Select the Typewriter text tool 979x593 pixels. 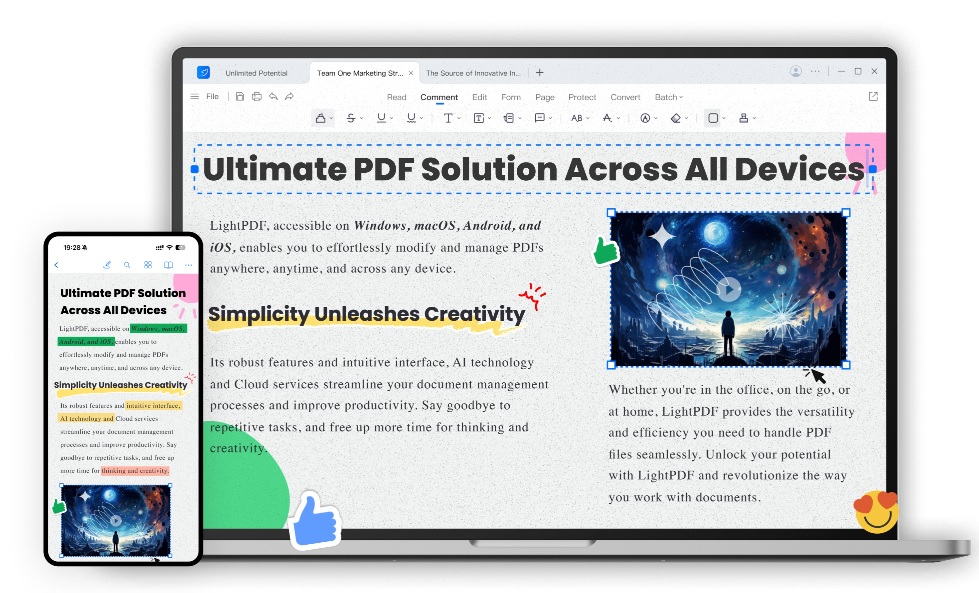pyautogui.click(x=448, y=118)
